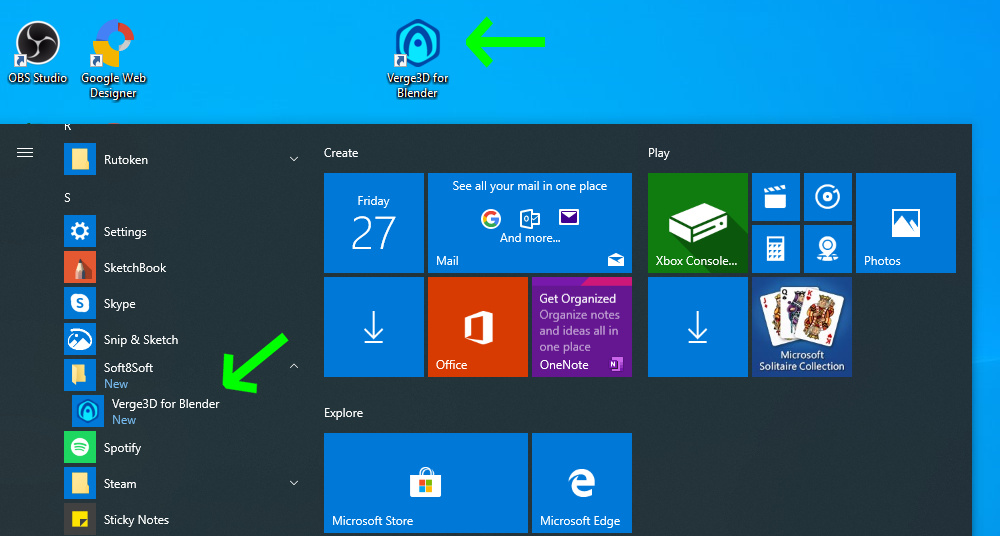Open the Xbox Console tile
The width and height of the screenshot is (1000, 536).
click(x=698, y=223)
